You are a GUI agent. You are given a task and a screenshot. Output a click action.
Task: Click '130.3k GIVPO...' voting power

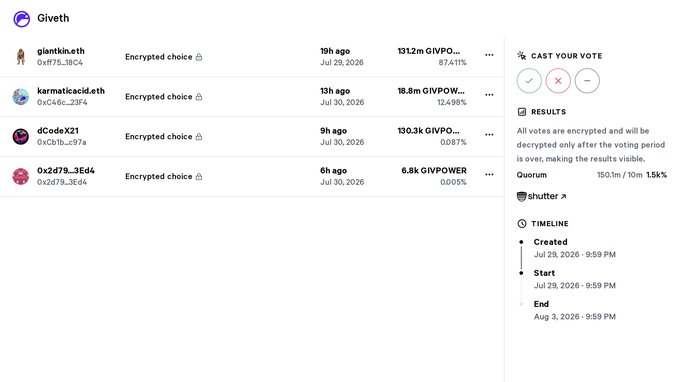[x=428, y=131]
